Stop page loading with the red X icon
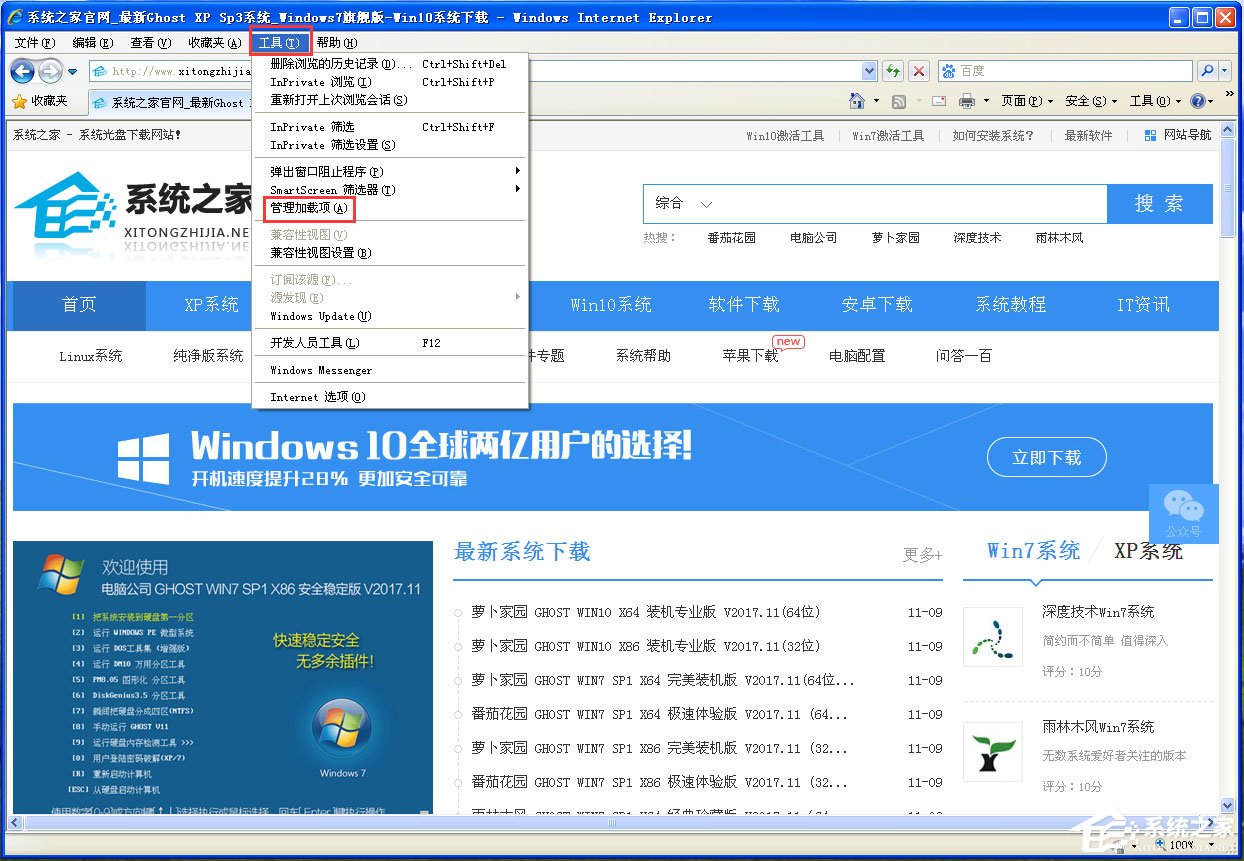Image resolution: width=1244 pixels, height=861 pixels. [x=919, y=71]
